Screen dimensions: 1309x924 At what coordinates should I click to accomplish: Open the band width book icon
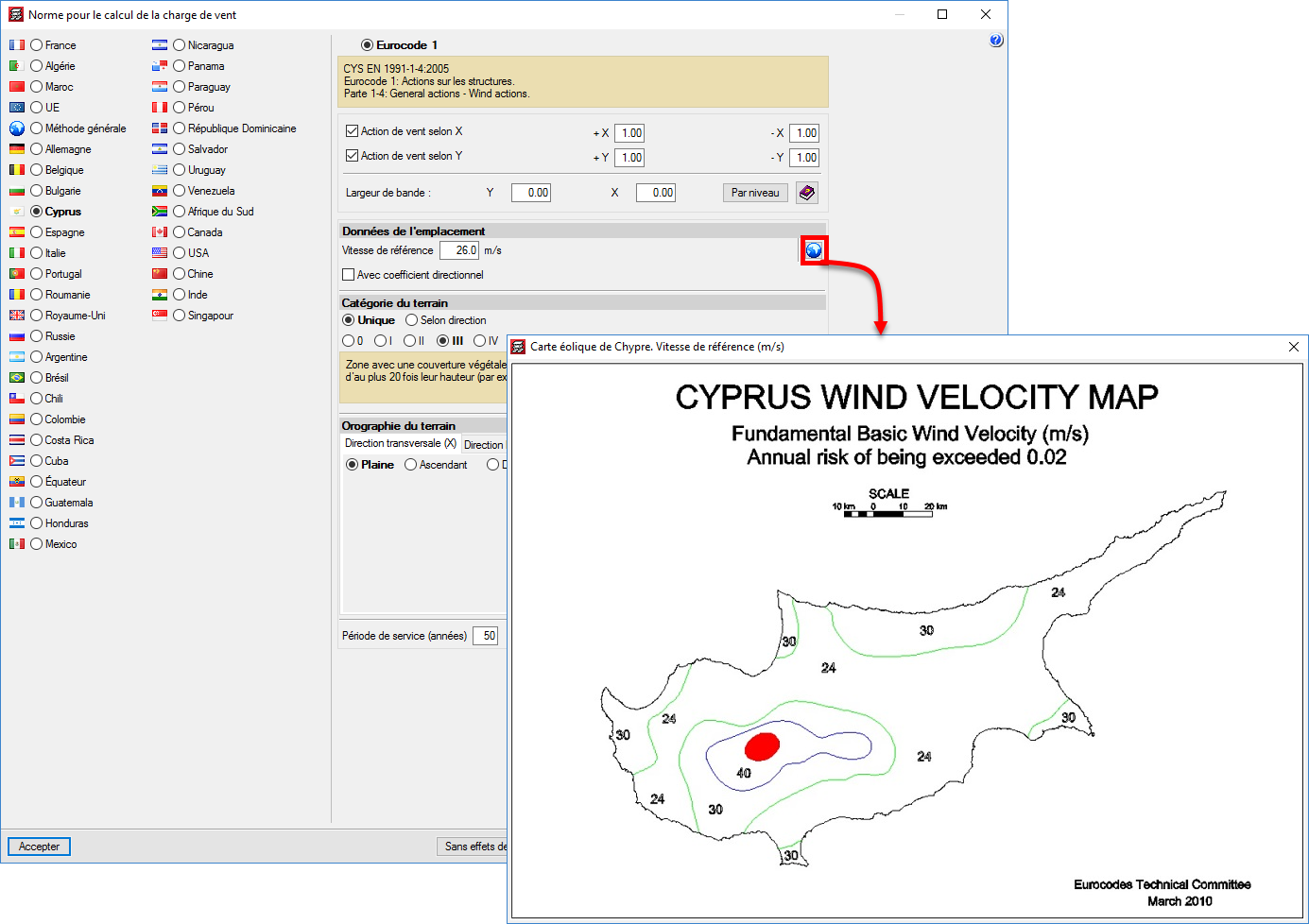click(x=806, y=193)
